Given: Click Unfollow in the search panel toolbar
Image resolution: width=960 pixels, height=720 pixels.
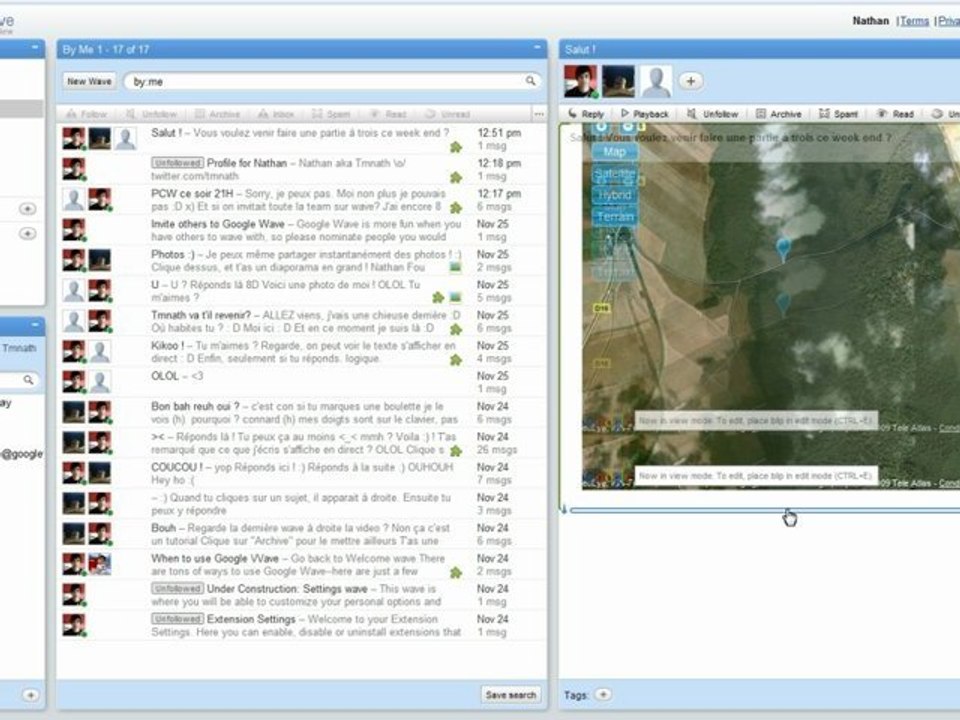Looking at the screenshot, I should click(x=151, y=114).
